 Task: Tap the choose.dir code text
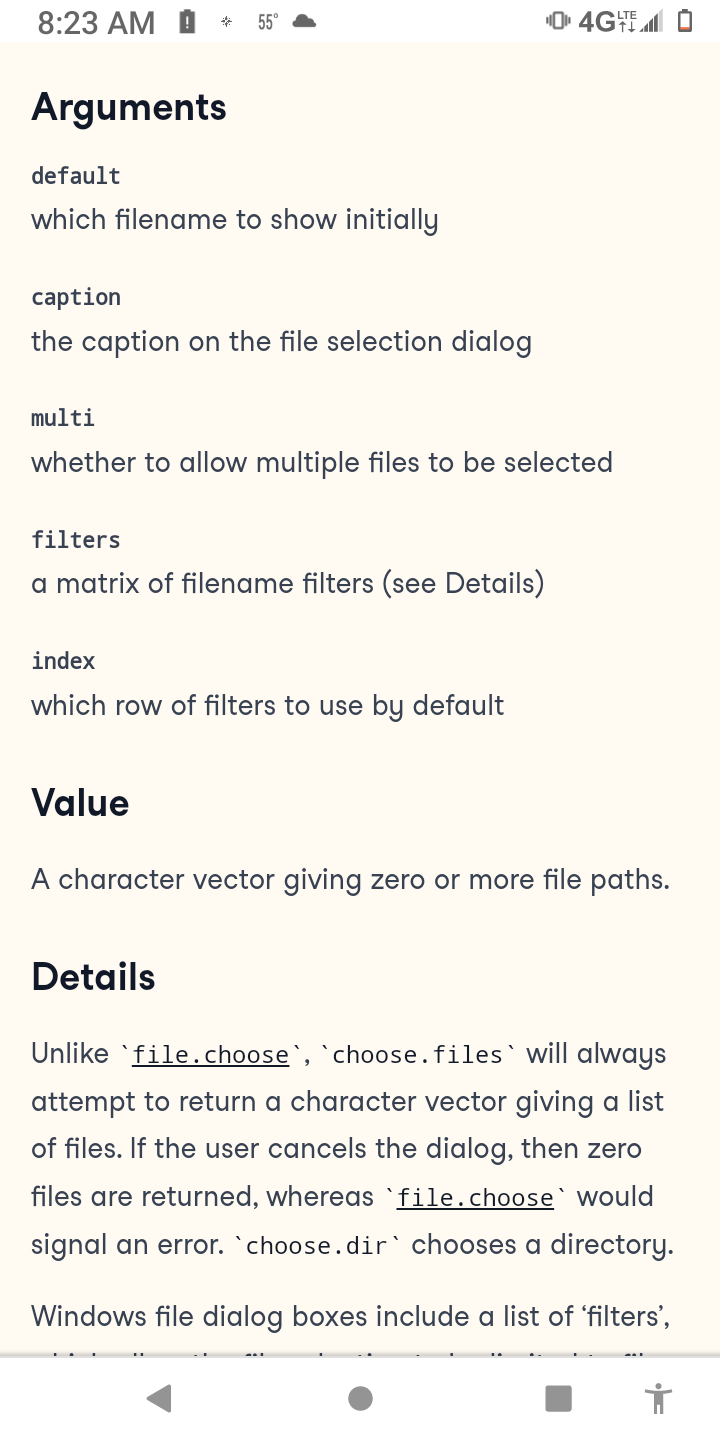tap(316, 1246)
